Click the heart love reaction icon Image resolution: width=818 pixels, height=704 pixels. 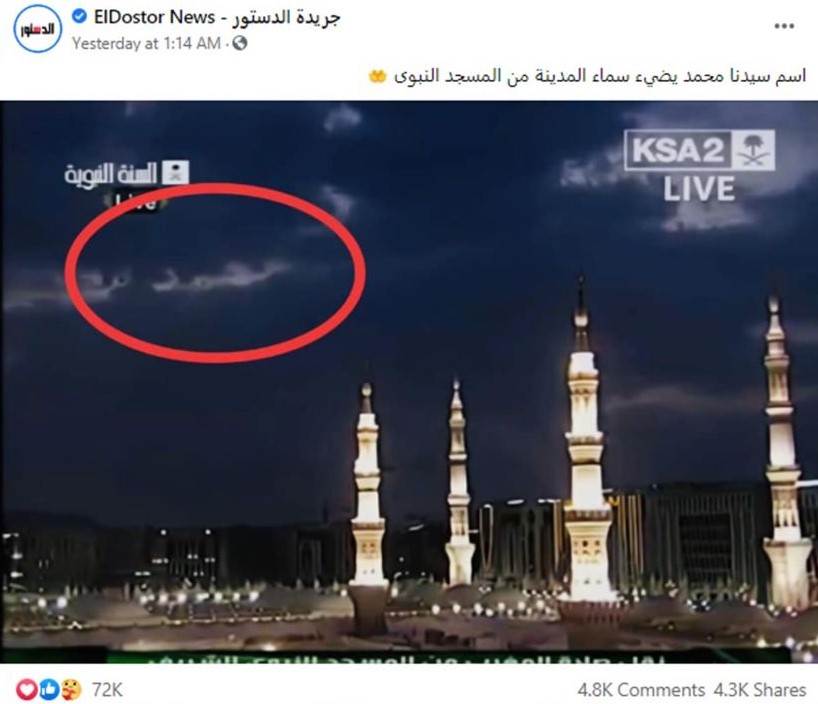[27, 690]
